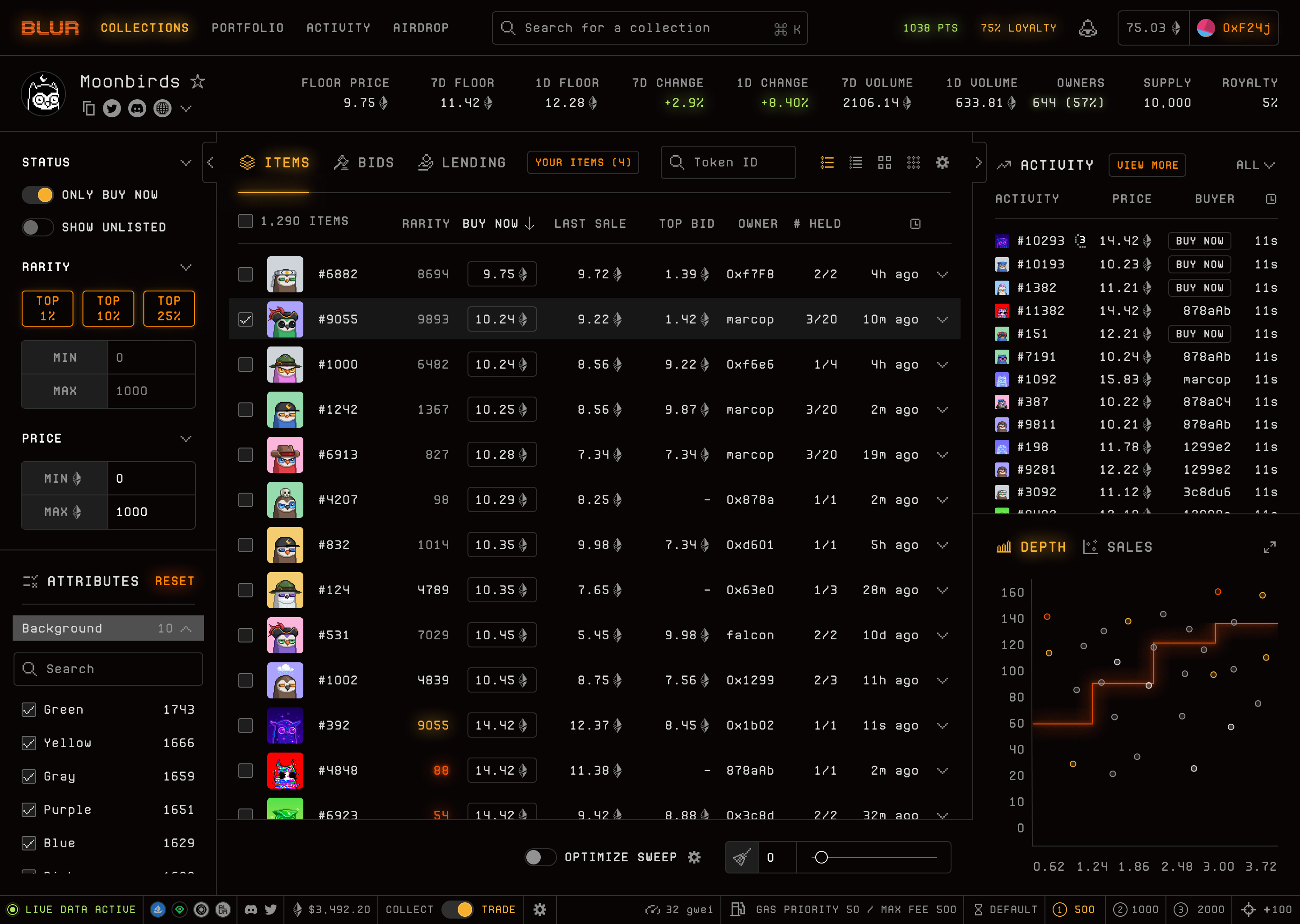
Task: Click the gas pump icon in status bar
Action: (738, 909)
